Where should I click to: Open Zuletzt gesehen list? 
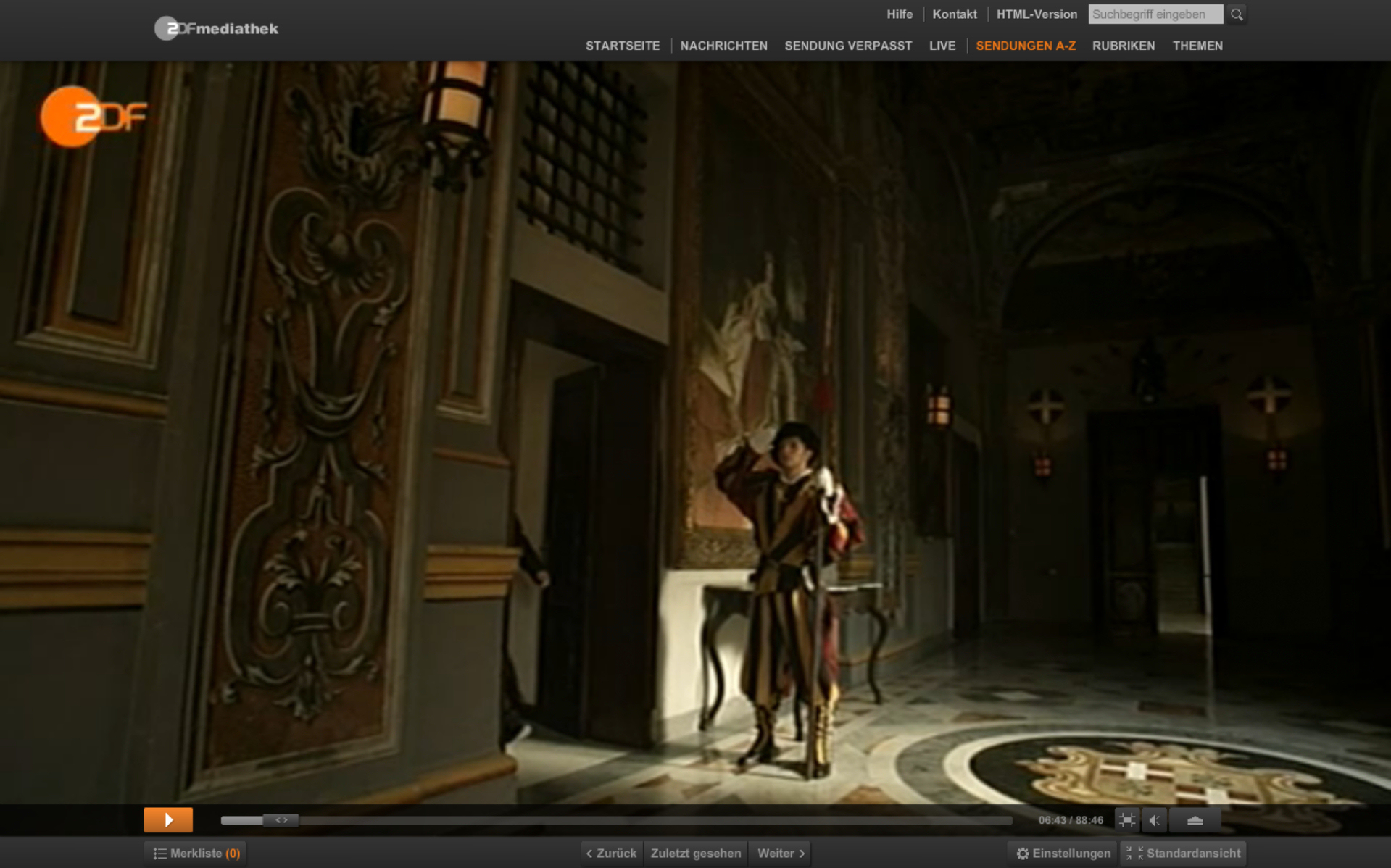point(695,854)
